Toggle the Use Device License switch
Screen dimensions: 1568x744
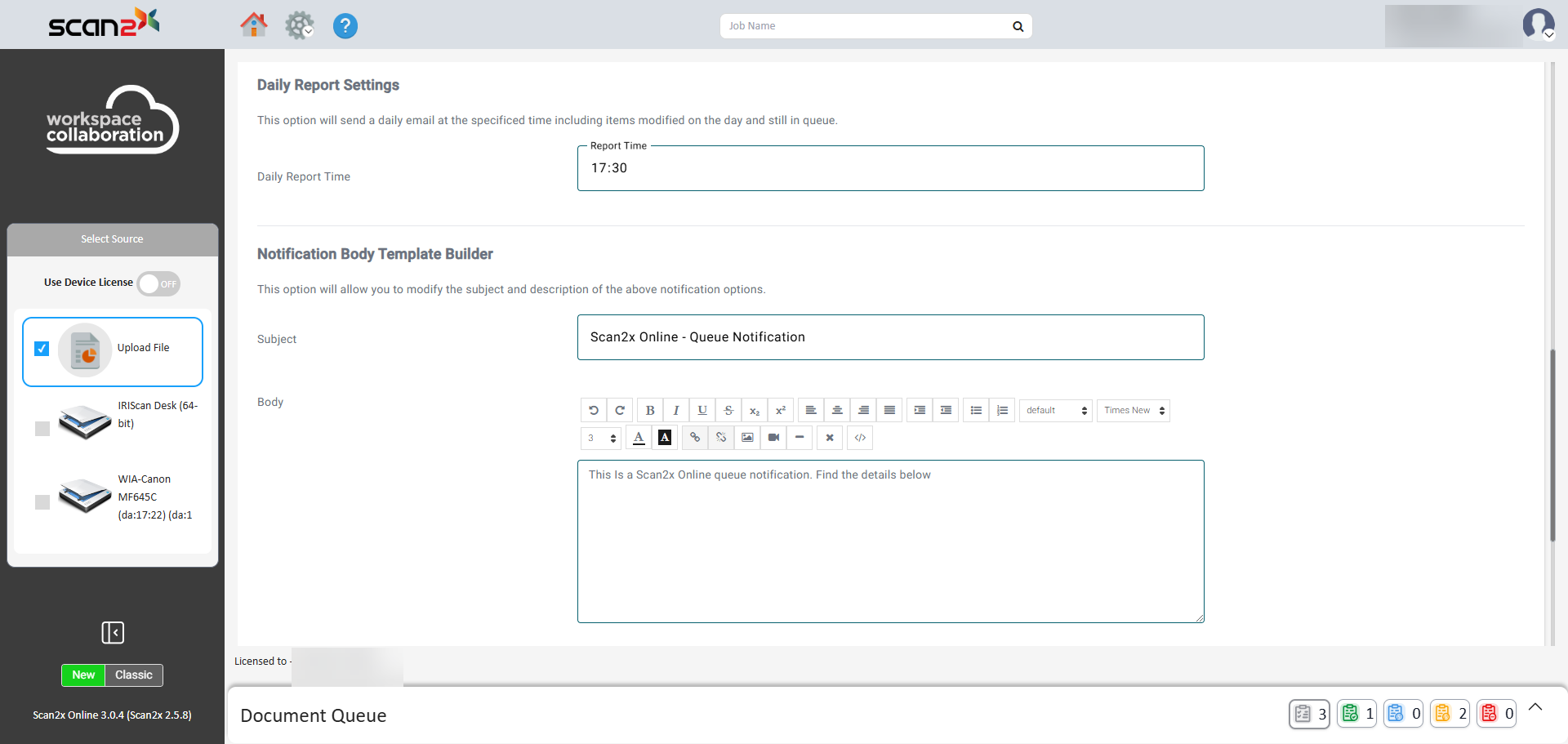[158, 283]
